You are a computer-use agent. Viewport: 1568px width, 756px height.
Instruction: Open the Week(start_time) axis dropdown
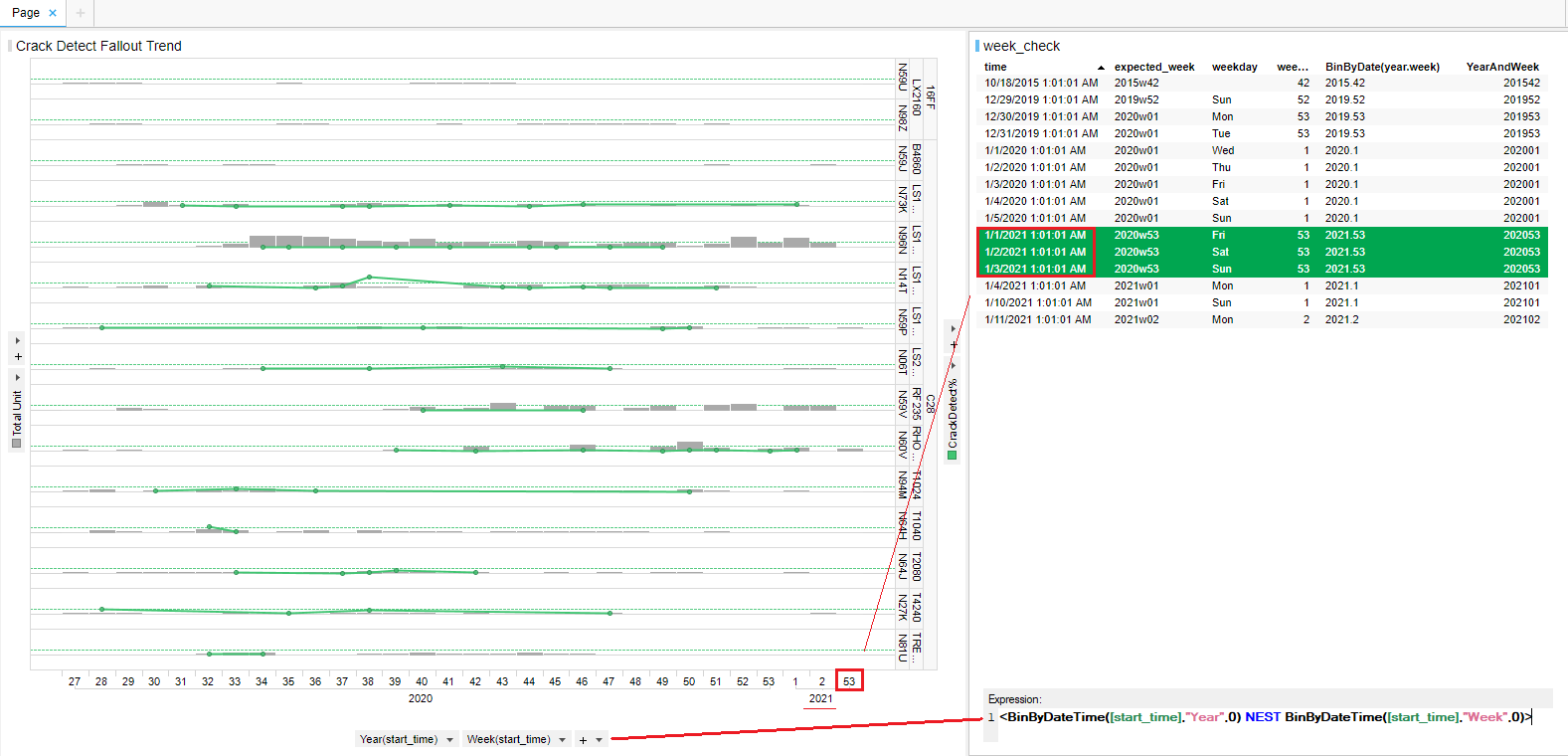(563, 740)
